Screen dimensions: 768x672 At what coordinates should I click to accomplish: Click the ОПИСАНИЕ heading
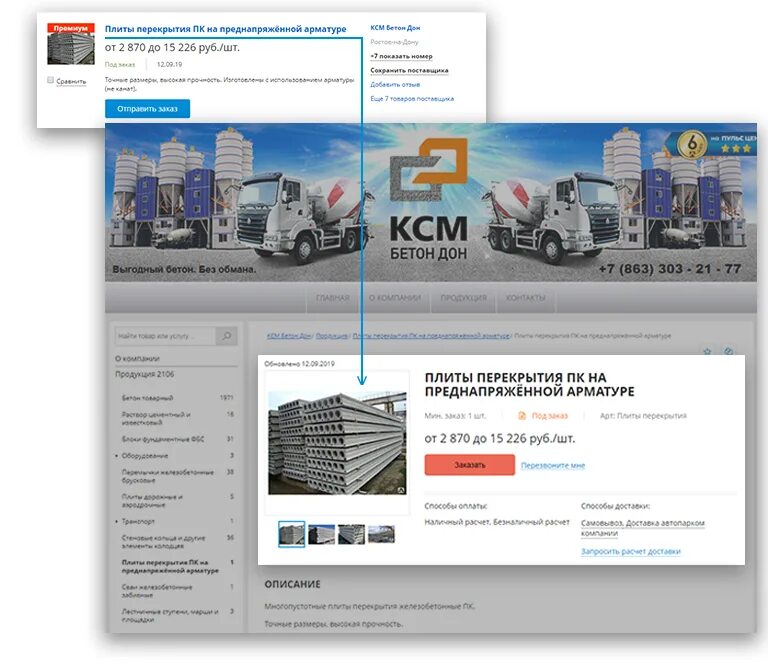click(292, 584)
